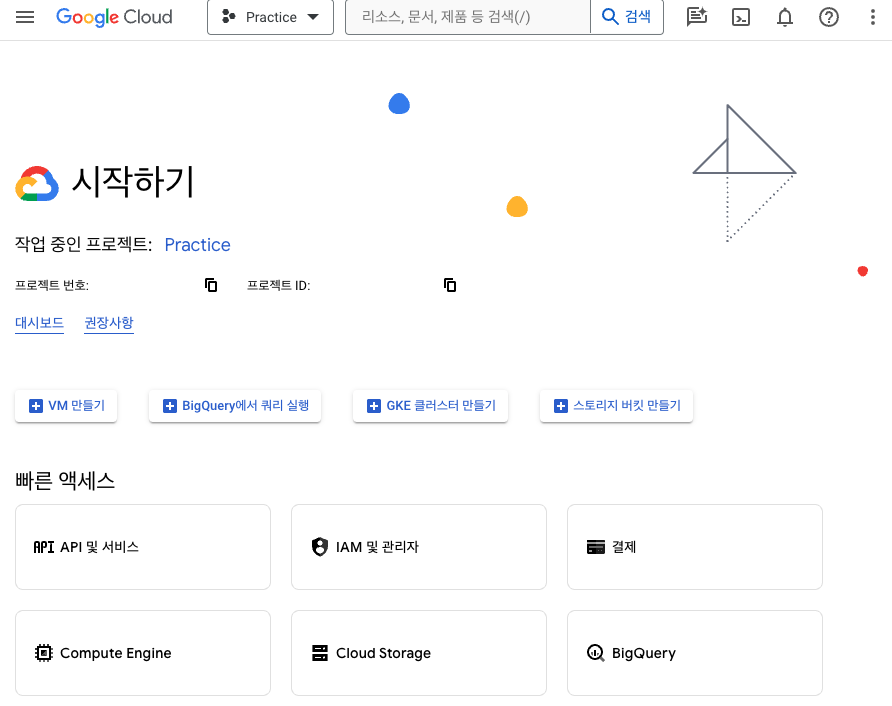Screen dimensions: 892x706
Task: Click the cloud logo beside 시작하기
Action: [x=37, y=184]
